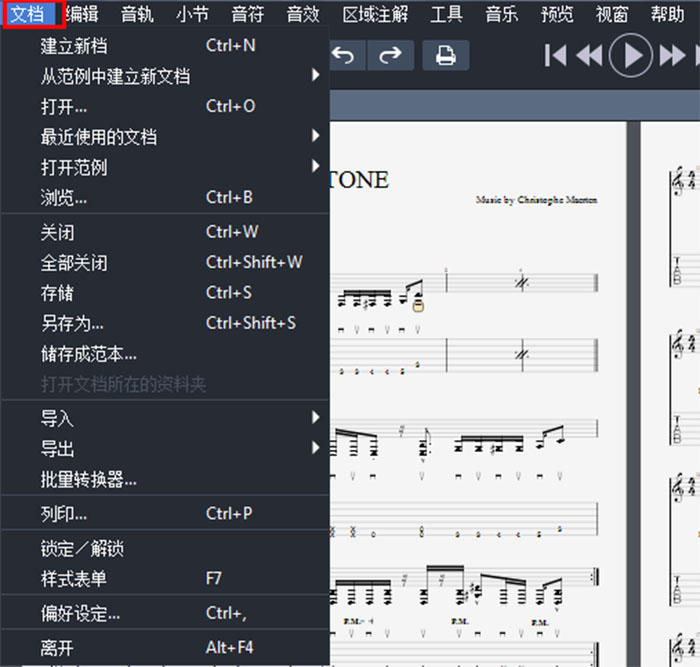Click the score title ending in TONE

coord(359,180)
